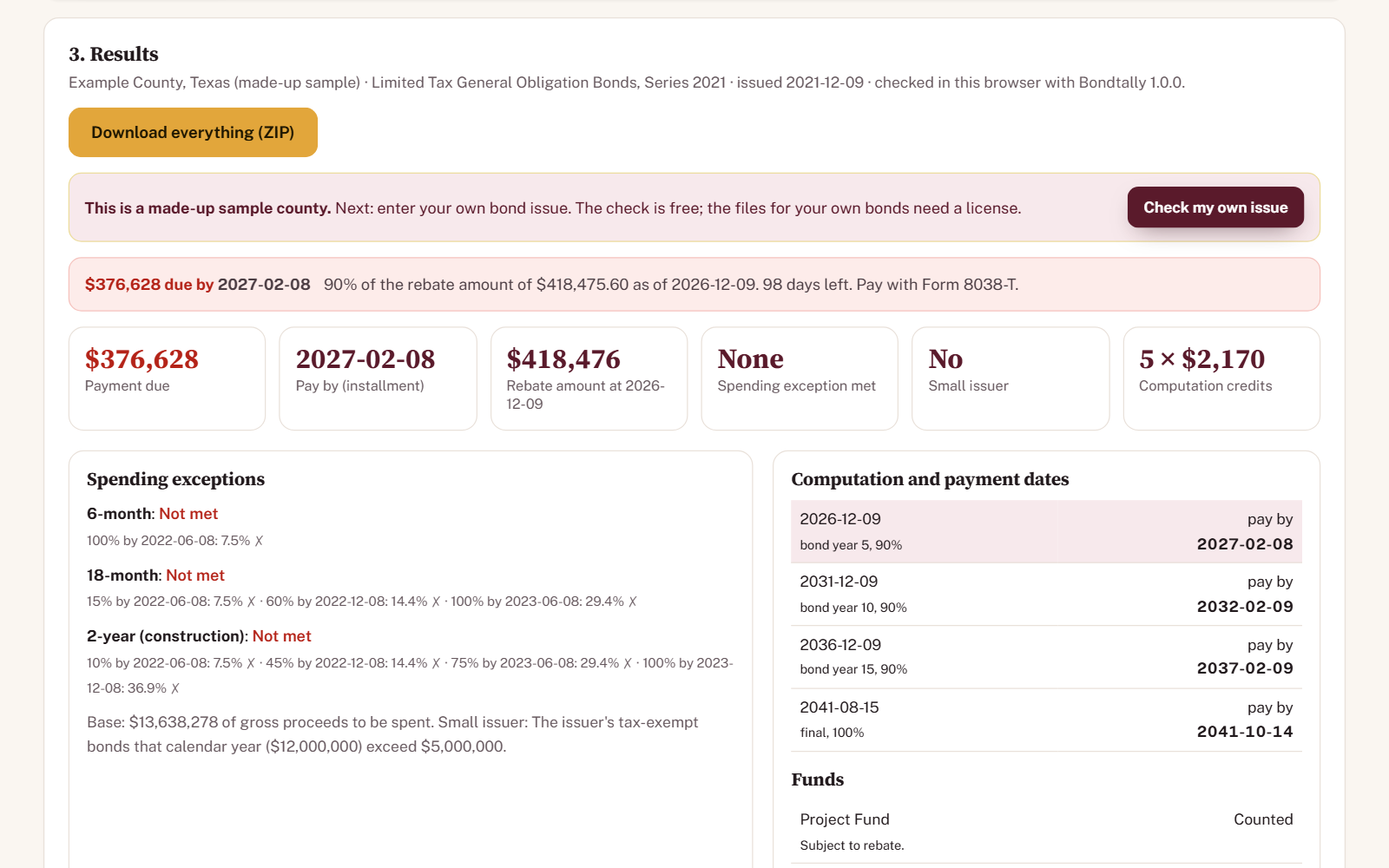This screenshot has height=868, width=1389.
Task: Select the 2027-02-08 Pay by (installment) card
Action: (x=378, y=378)
